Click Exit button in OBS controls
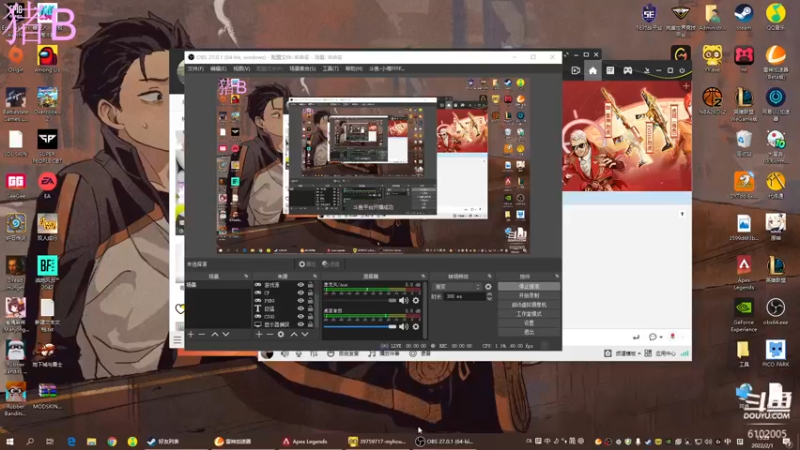The image size is (800, 450). [529, 332]
